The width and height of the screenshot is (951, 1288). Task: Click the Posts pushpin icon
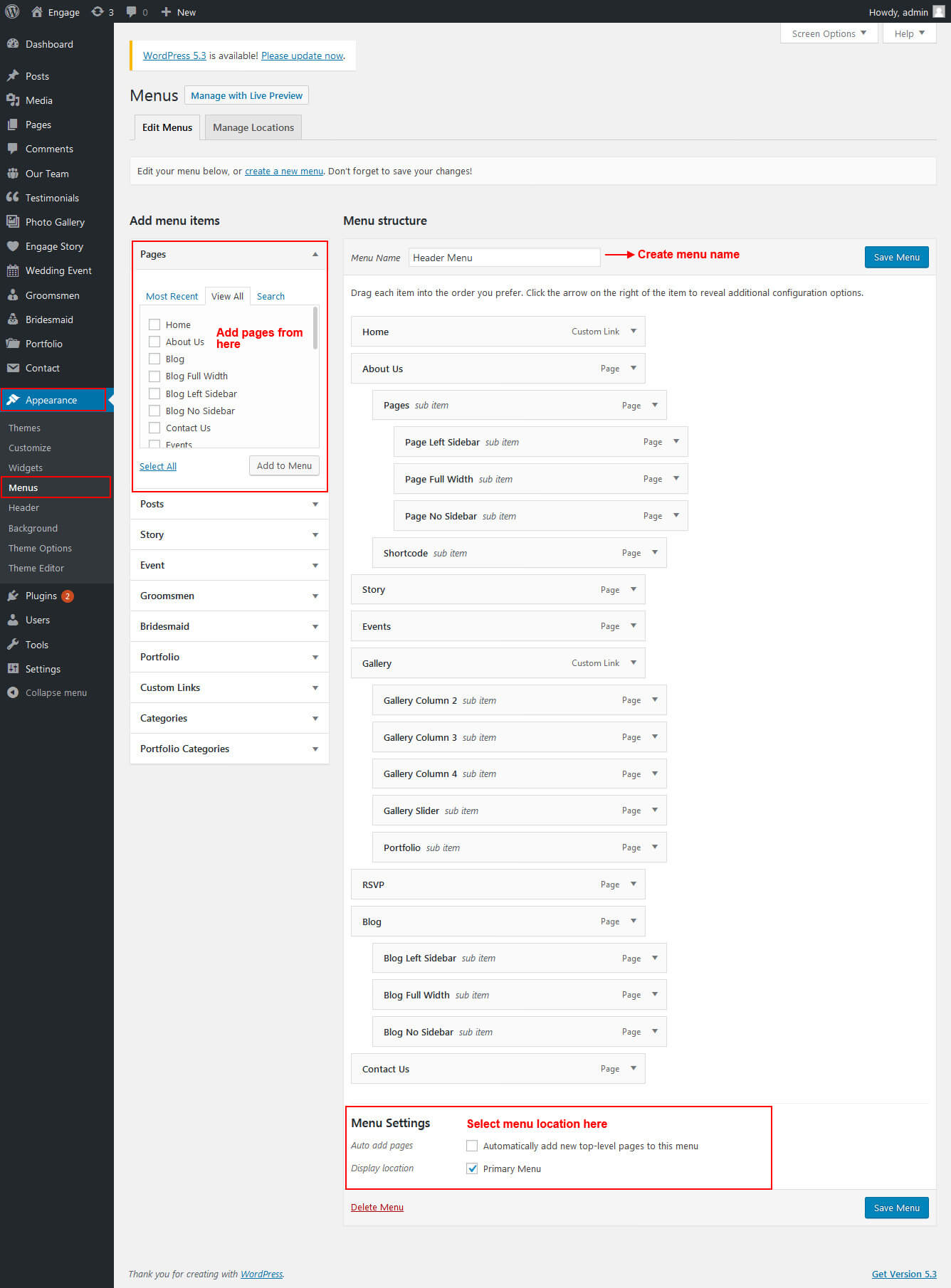coord(13,75)
